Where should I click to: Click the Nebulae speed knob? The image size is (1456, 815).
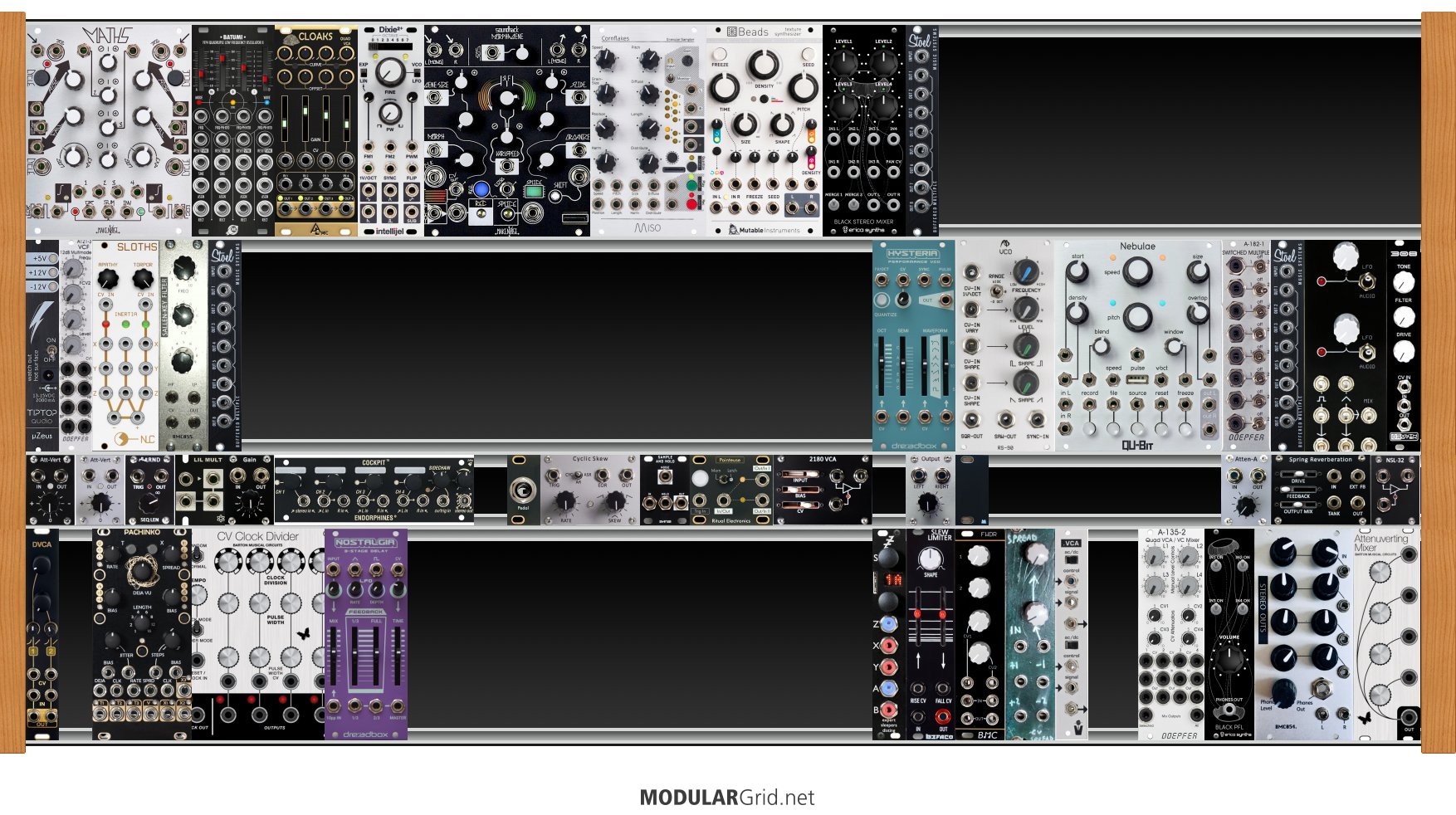(1137, 271)
